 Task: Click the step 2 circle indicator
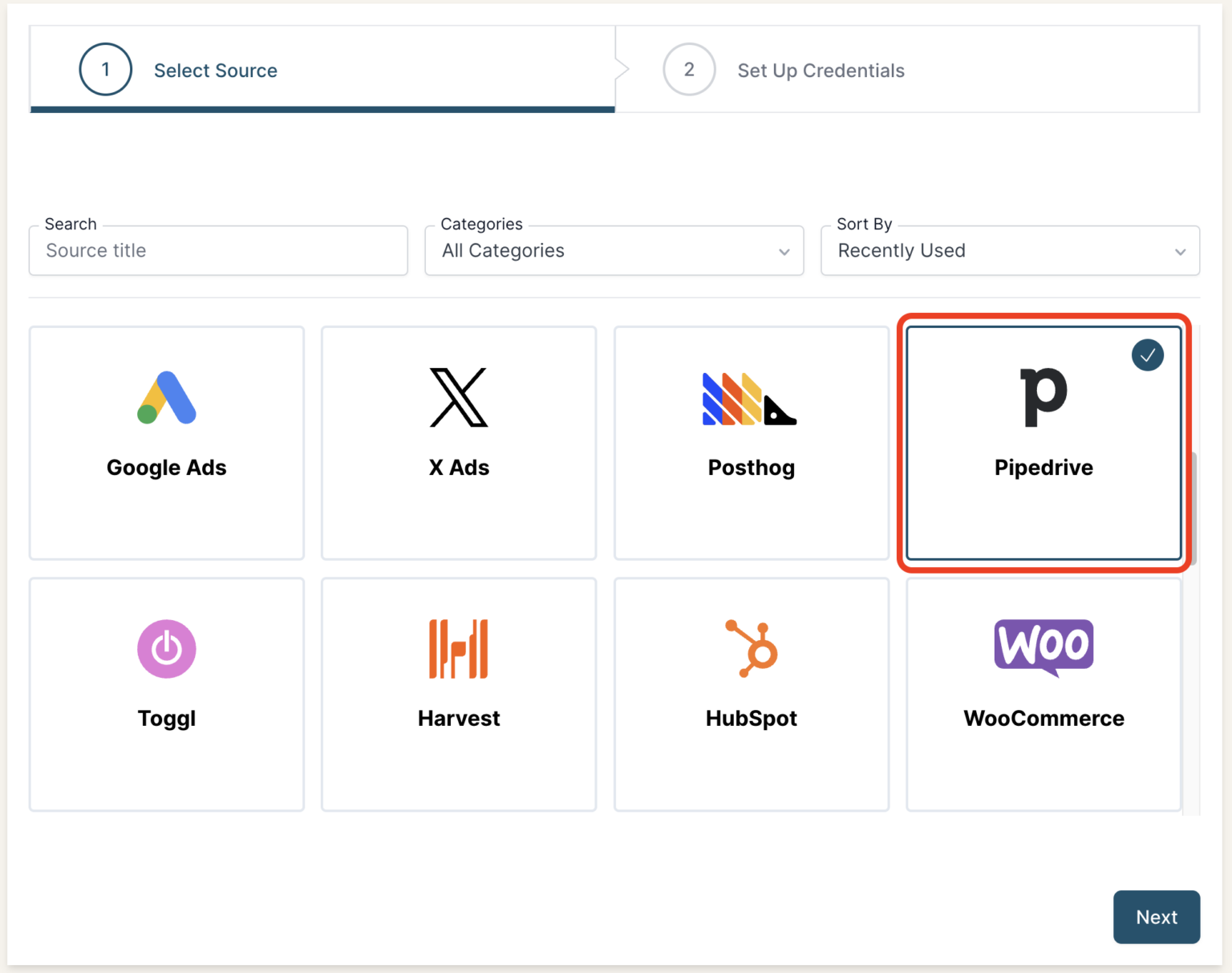[x=688, y=70]
